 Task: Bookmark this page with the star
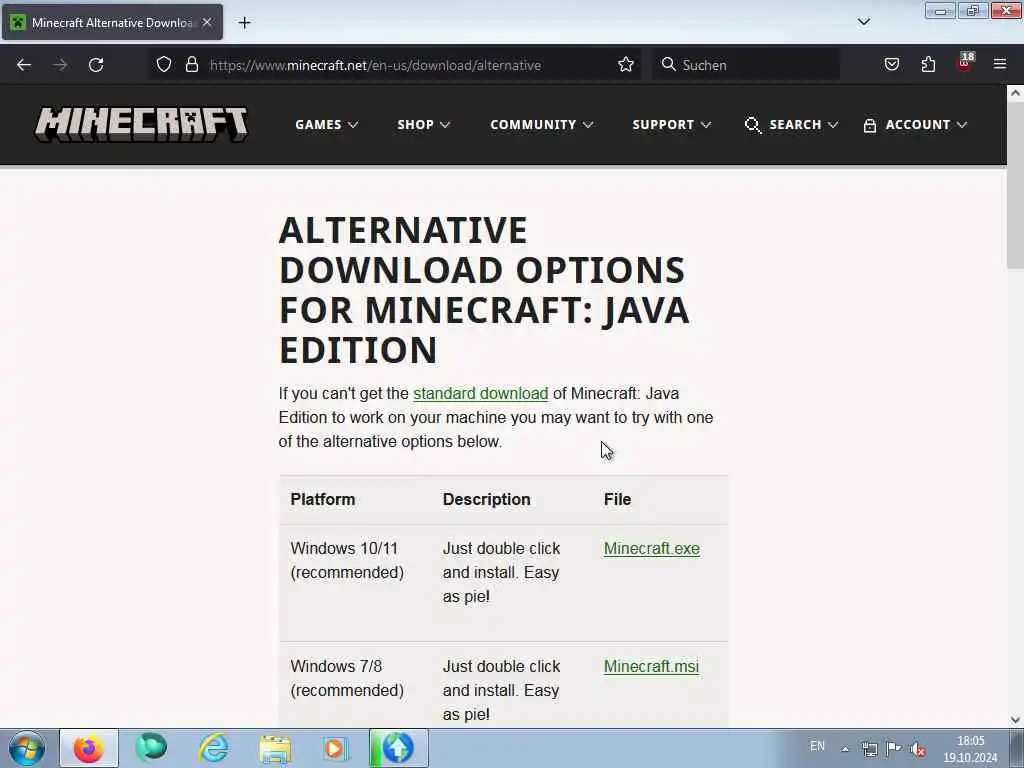click(626, 64)
